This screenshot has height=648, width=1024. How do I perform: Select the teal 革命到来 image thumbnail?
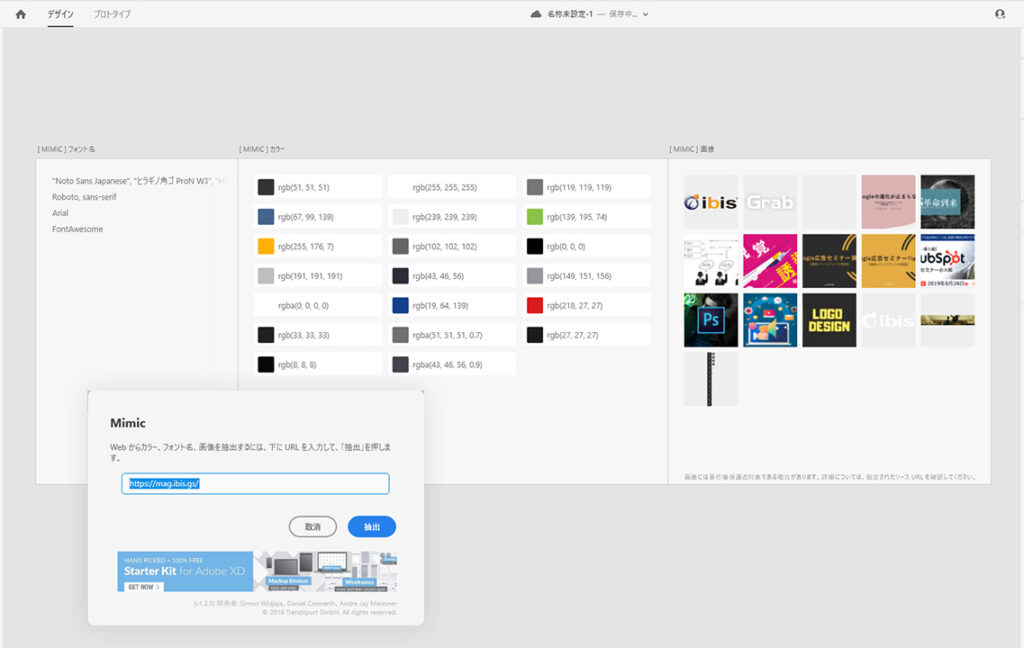coord(948,202)
